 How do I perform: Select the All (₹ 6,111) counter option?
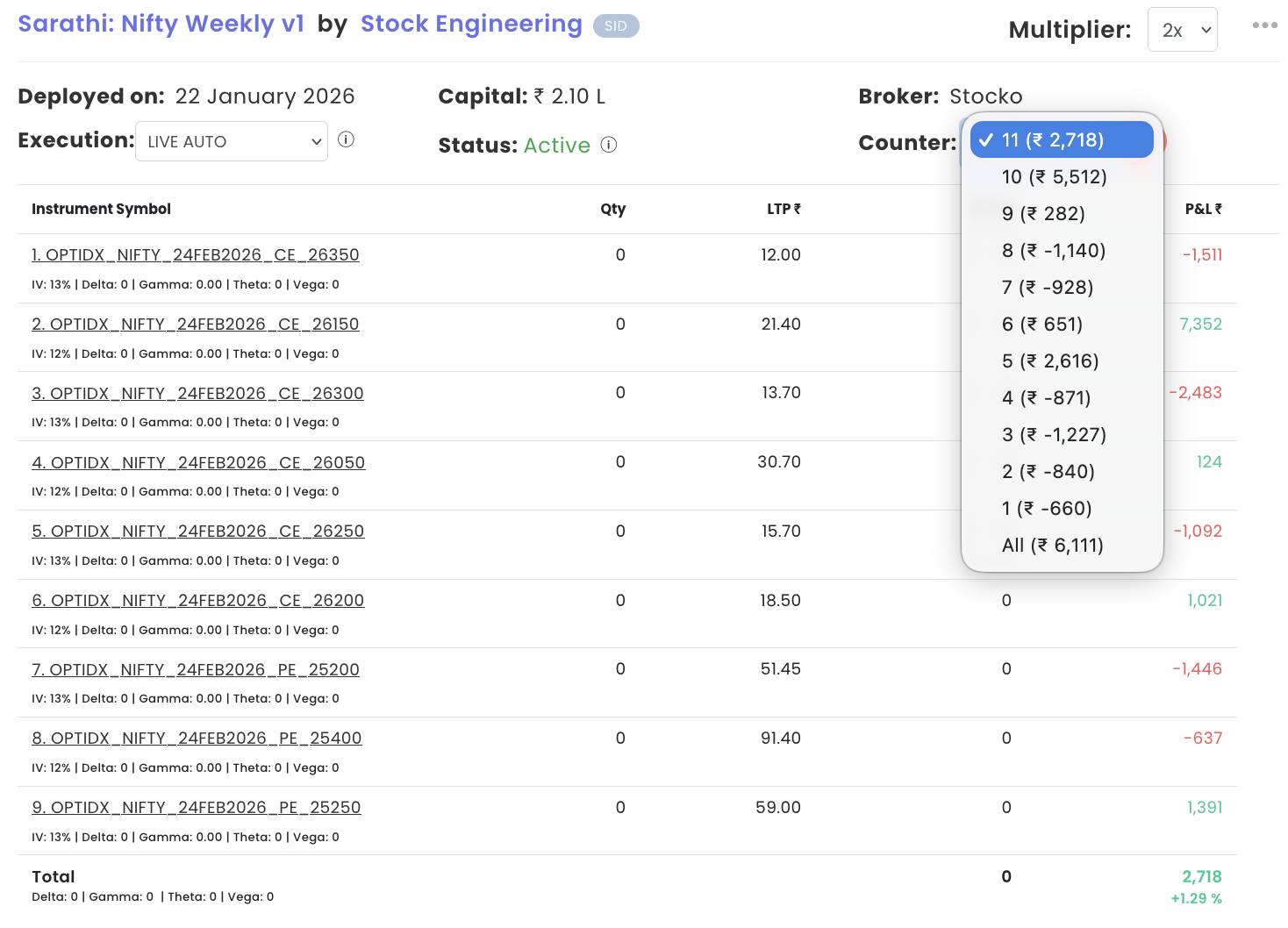coord(1052,546)
